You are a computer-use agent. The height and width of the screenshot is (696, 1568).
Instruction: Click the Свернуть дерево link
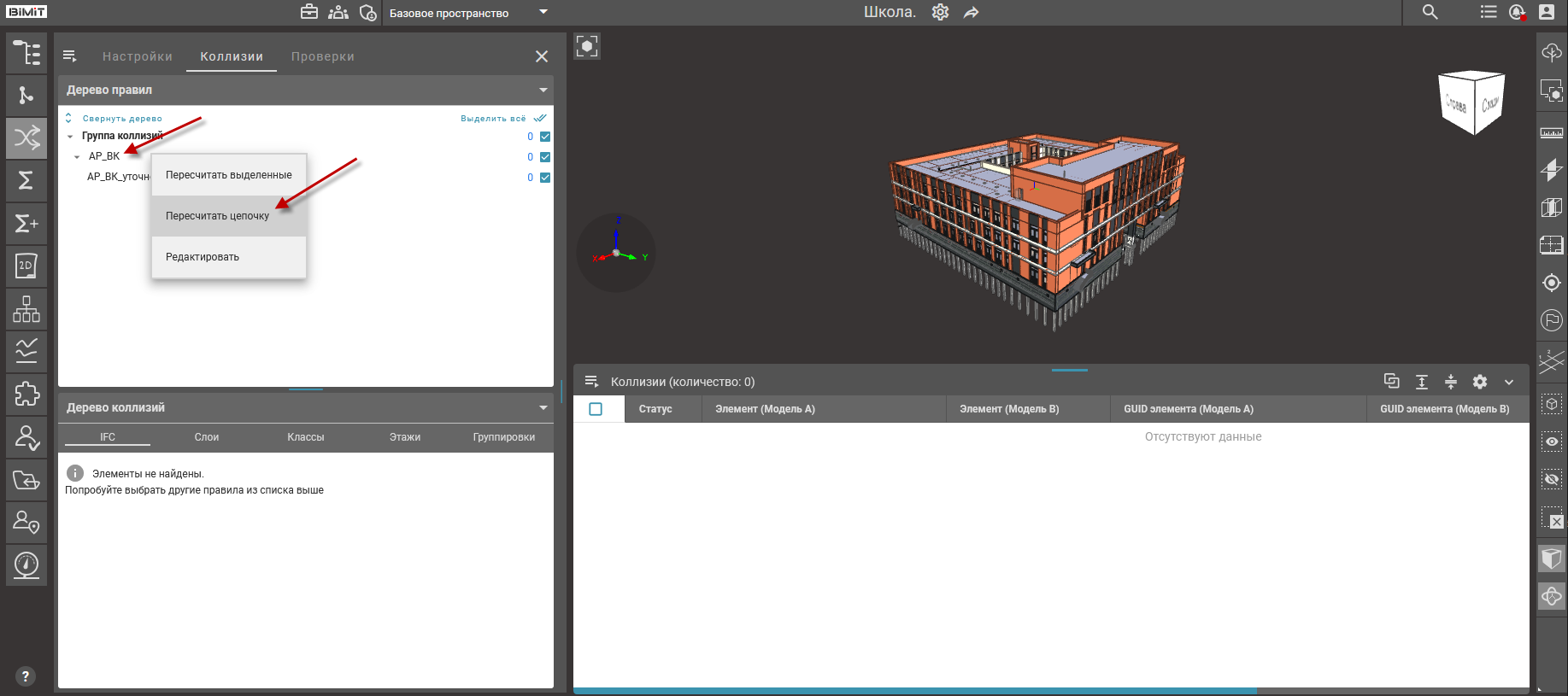121,119
